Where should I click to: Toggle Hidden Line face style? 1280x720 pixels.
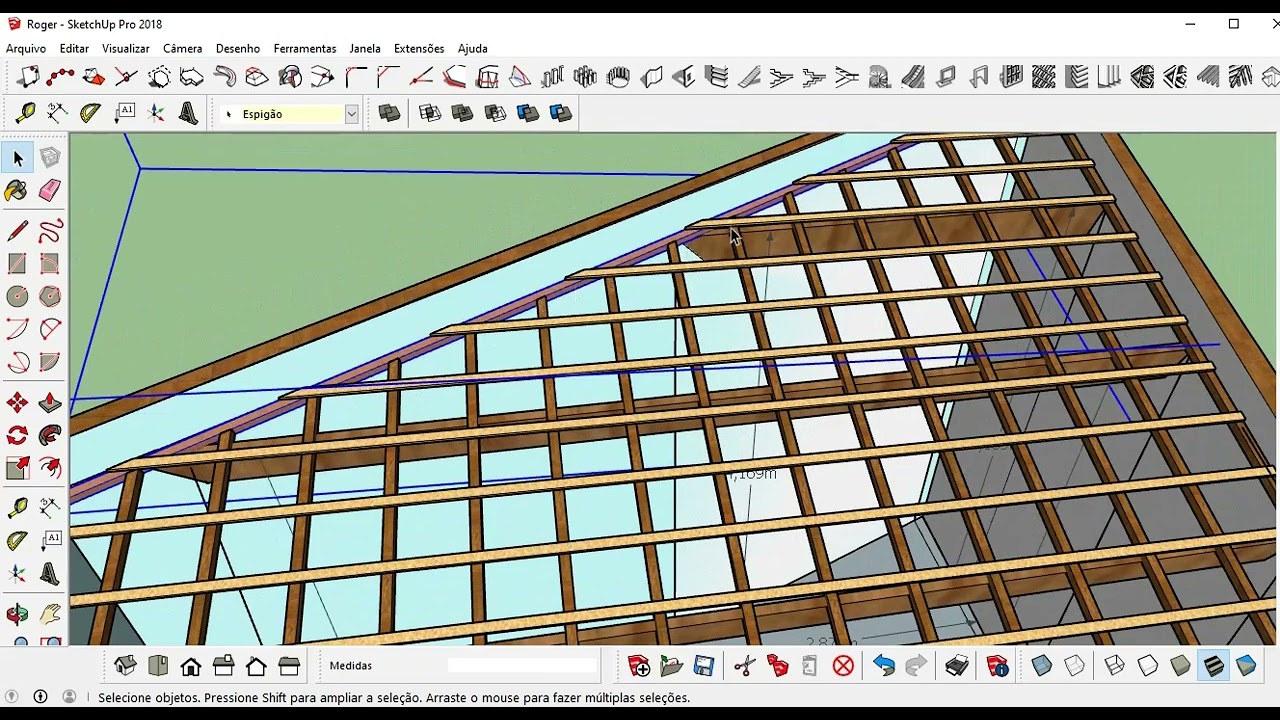pyautogui.click(x=1147, y=666)
